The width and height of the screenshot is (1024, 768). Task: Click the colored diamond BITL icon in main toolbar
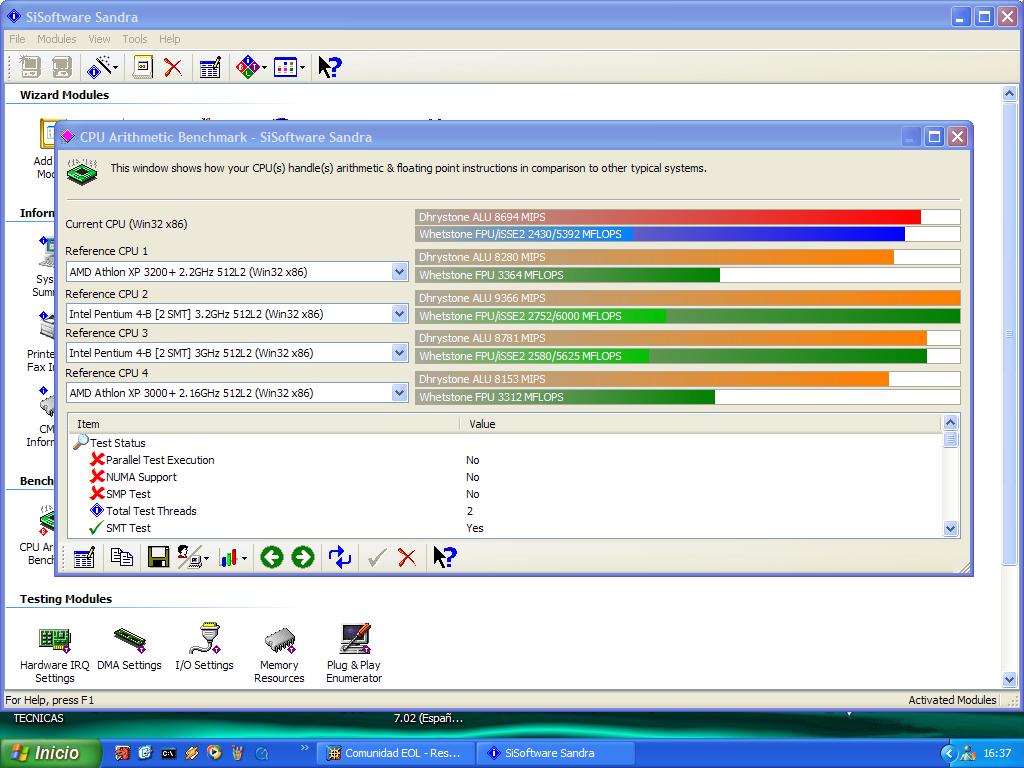click(248, 67)
